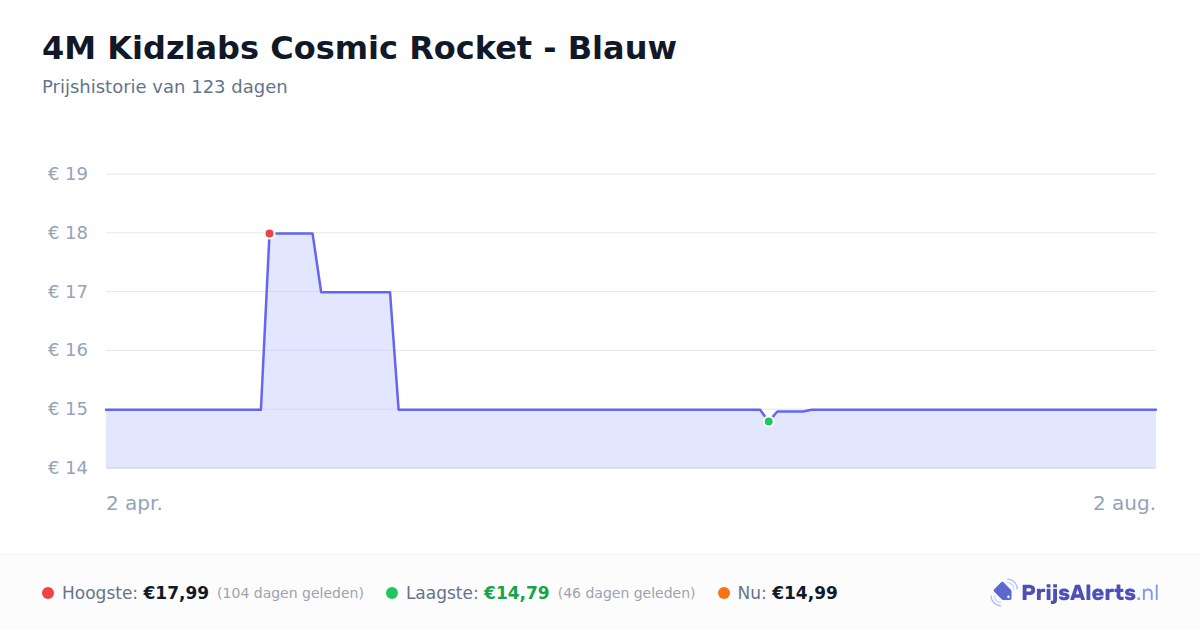Click the 2 apr. date label
This screenshot has width=1200, height=630.
click(x=135, y=503)
